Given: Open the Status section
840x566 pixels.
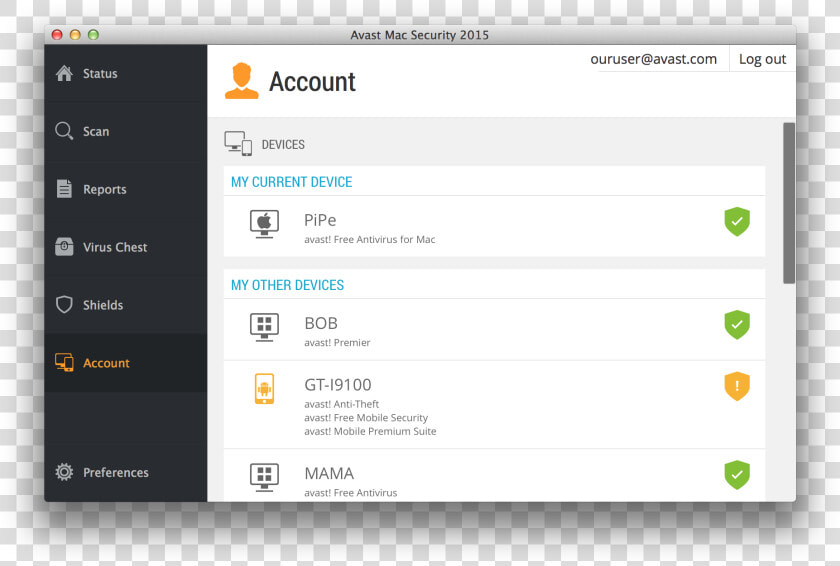Looking at the screenshot, I should click(126, 73).
